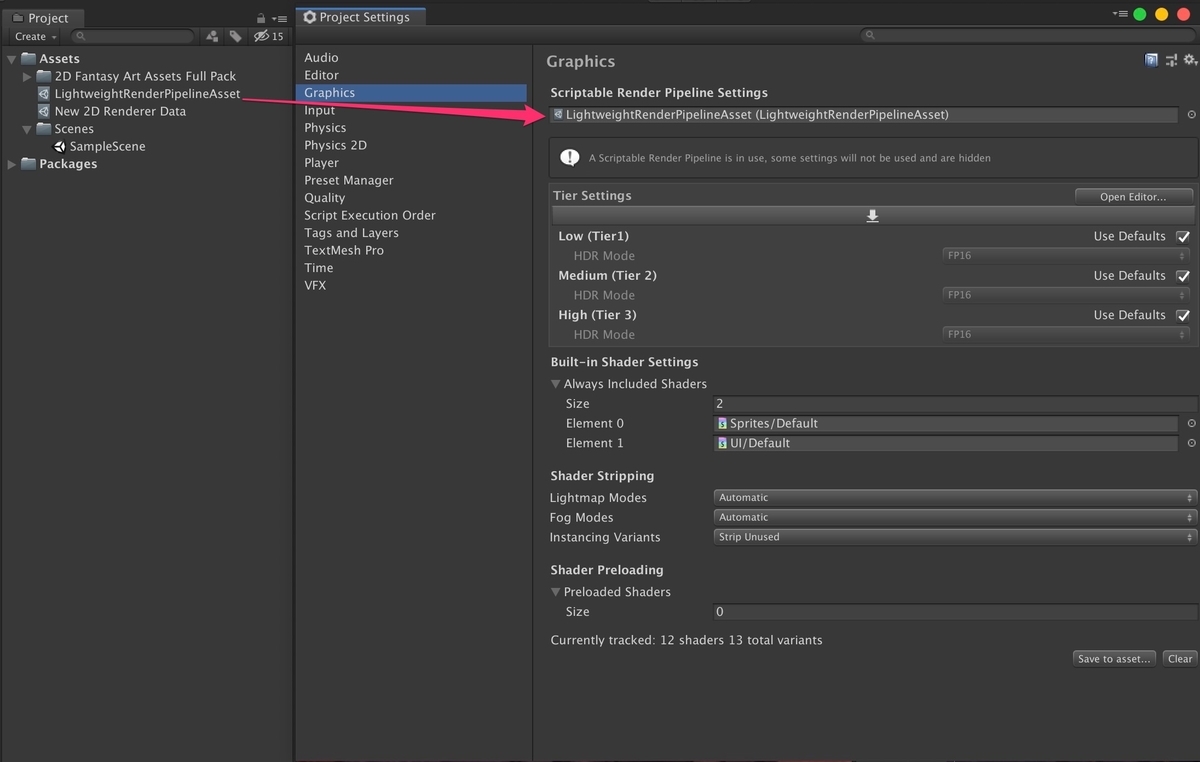Open the Lightmap Modes dropdown

pyautogui.click(x=955, y=497)
